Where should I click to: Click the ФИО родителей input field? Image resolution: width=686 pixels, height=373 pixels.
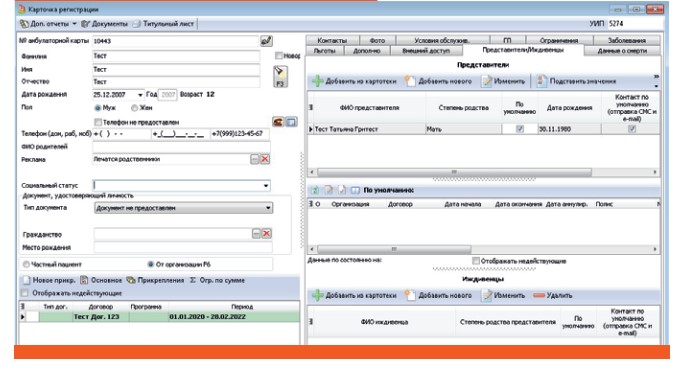pyautogui.click(x=181, y=147)
